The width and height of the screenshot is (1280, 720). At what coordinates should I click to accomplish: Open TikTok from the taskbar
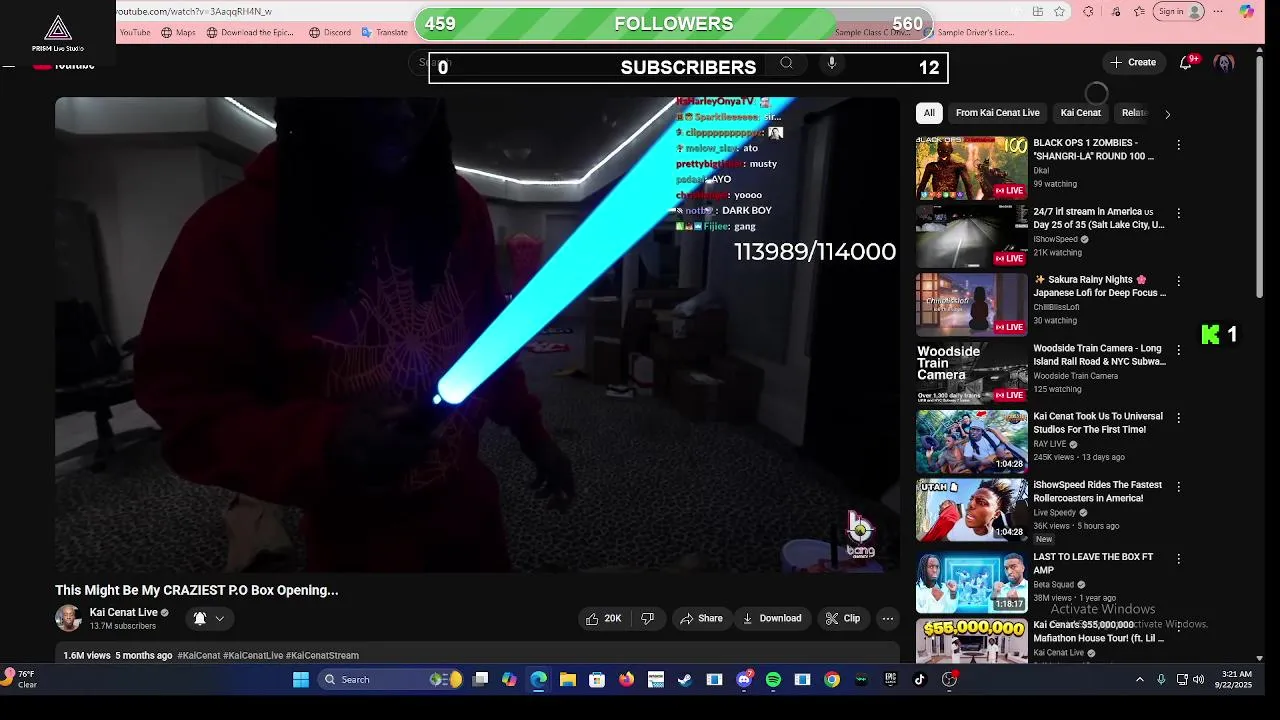(x=920, y=679)
